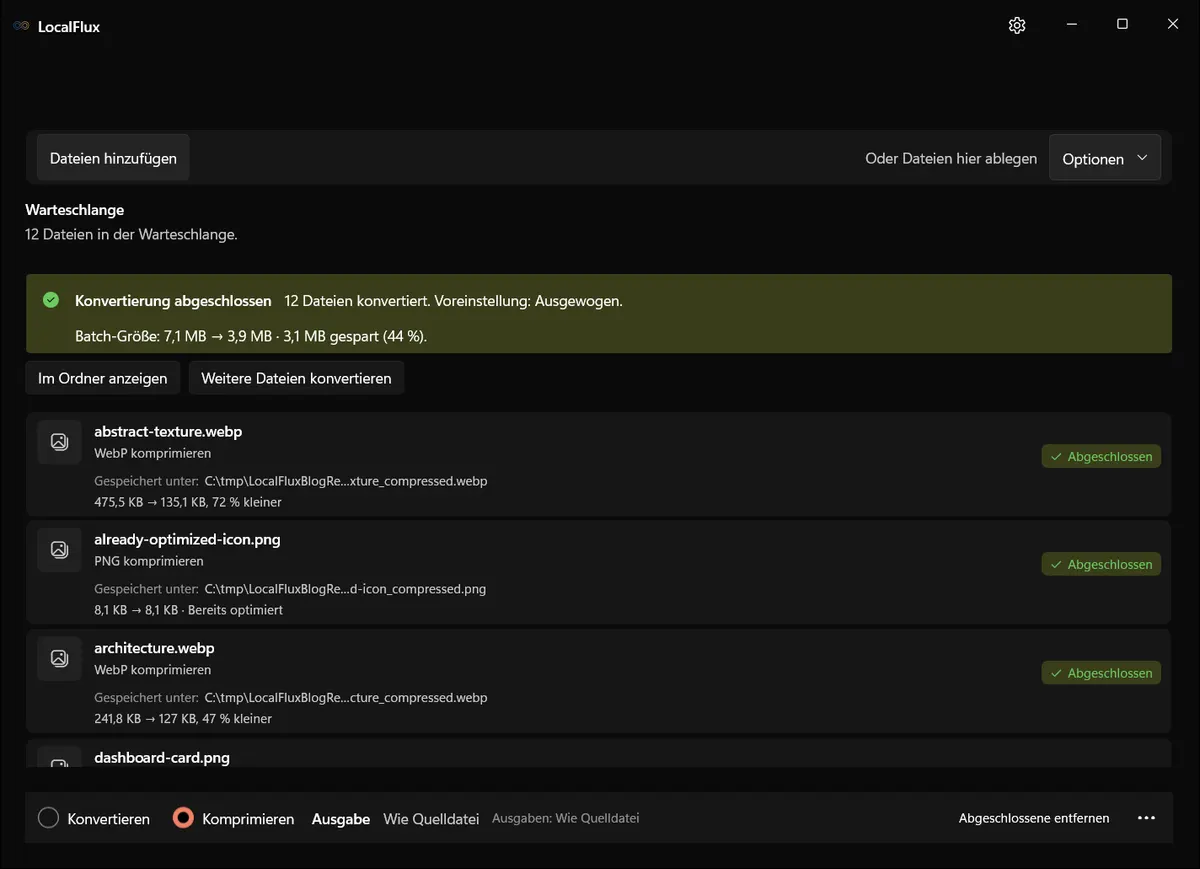Viewport: 1200px width, 869px height.
Task: Maximize the LocalFlux window
Action: 1122,24
